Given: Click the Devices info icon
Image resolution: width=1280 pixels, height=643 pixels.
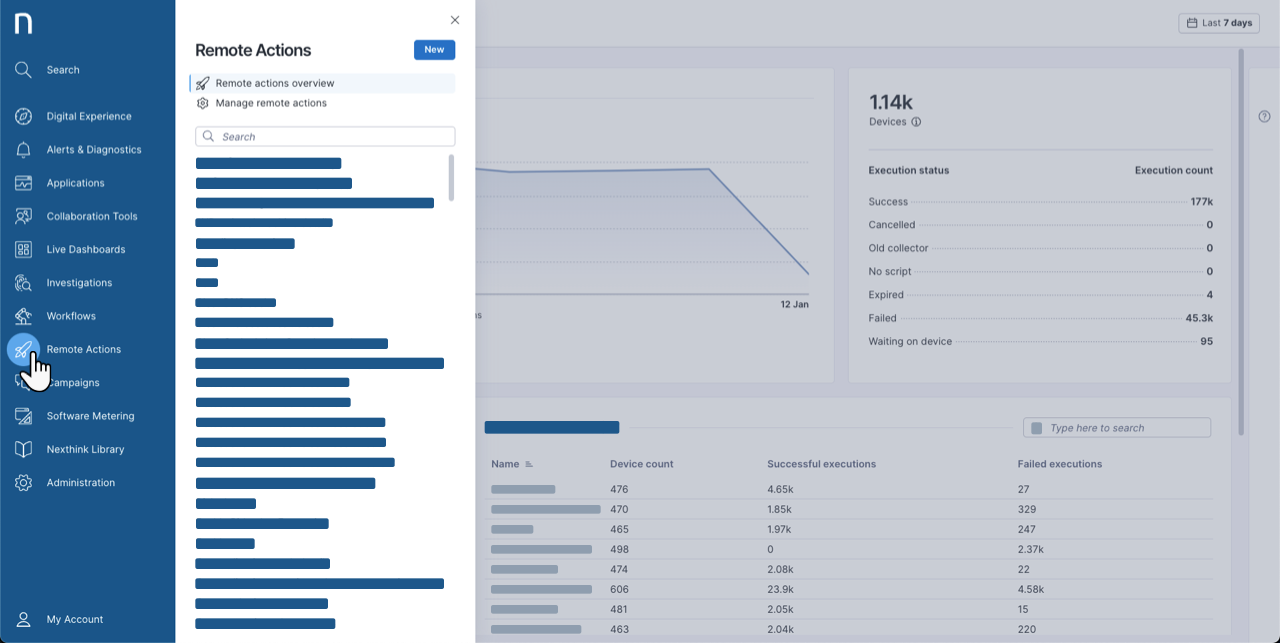Looking at the screenshot, I should [x=916, y=122].
